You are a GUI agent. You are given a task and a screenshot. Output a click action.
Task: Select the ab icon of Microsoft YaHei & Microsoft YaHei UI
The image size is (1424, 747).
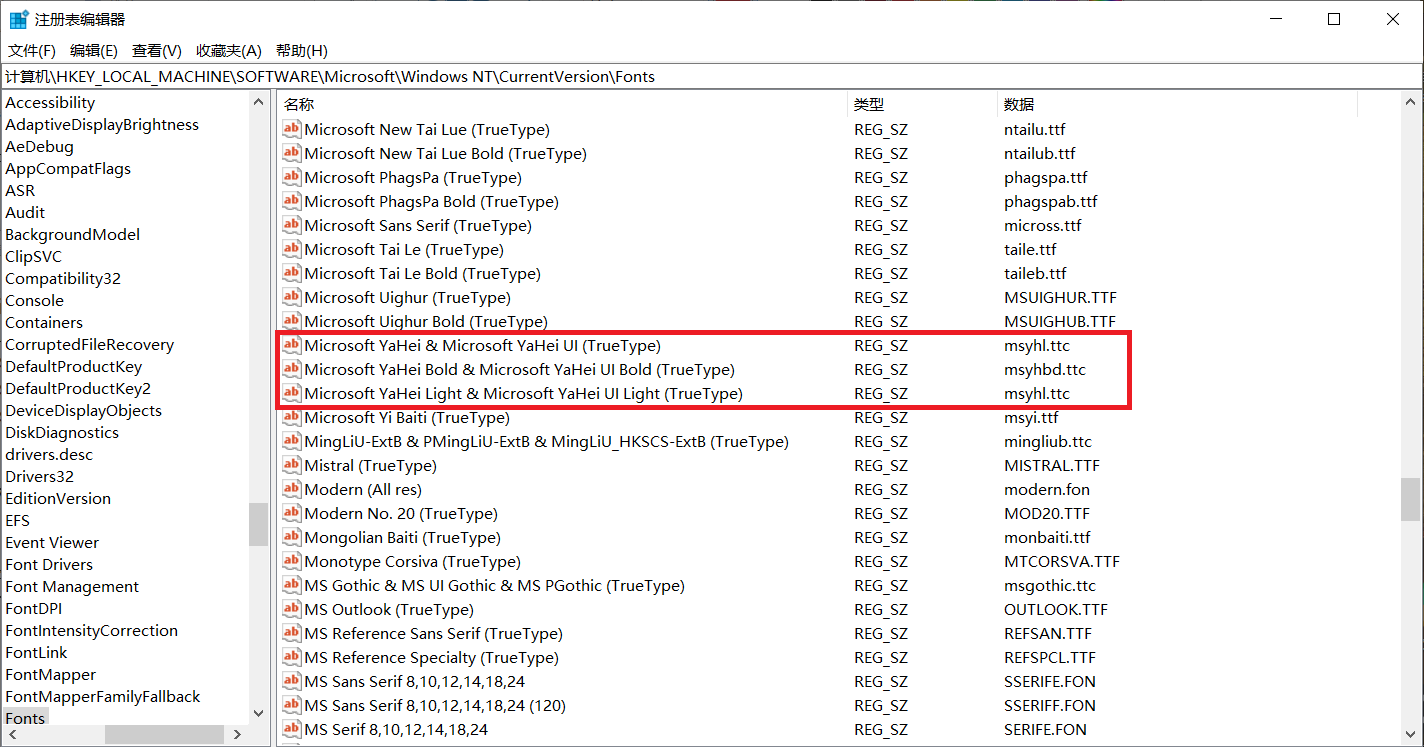[x=292, y=345]
